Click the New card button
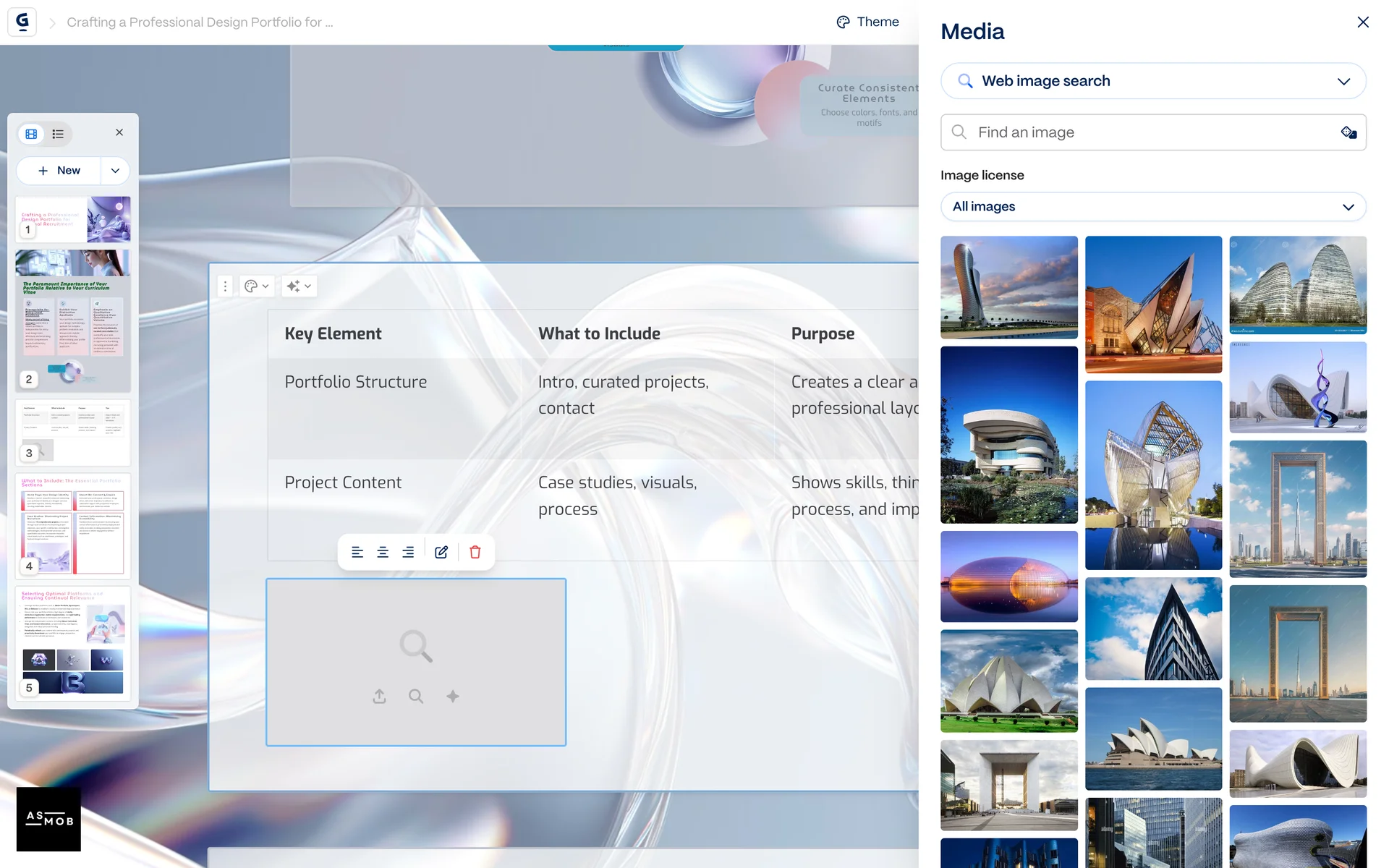This screenshot has height=868, width=1389. tap(59, 171)
